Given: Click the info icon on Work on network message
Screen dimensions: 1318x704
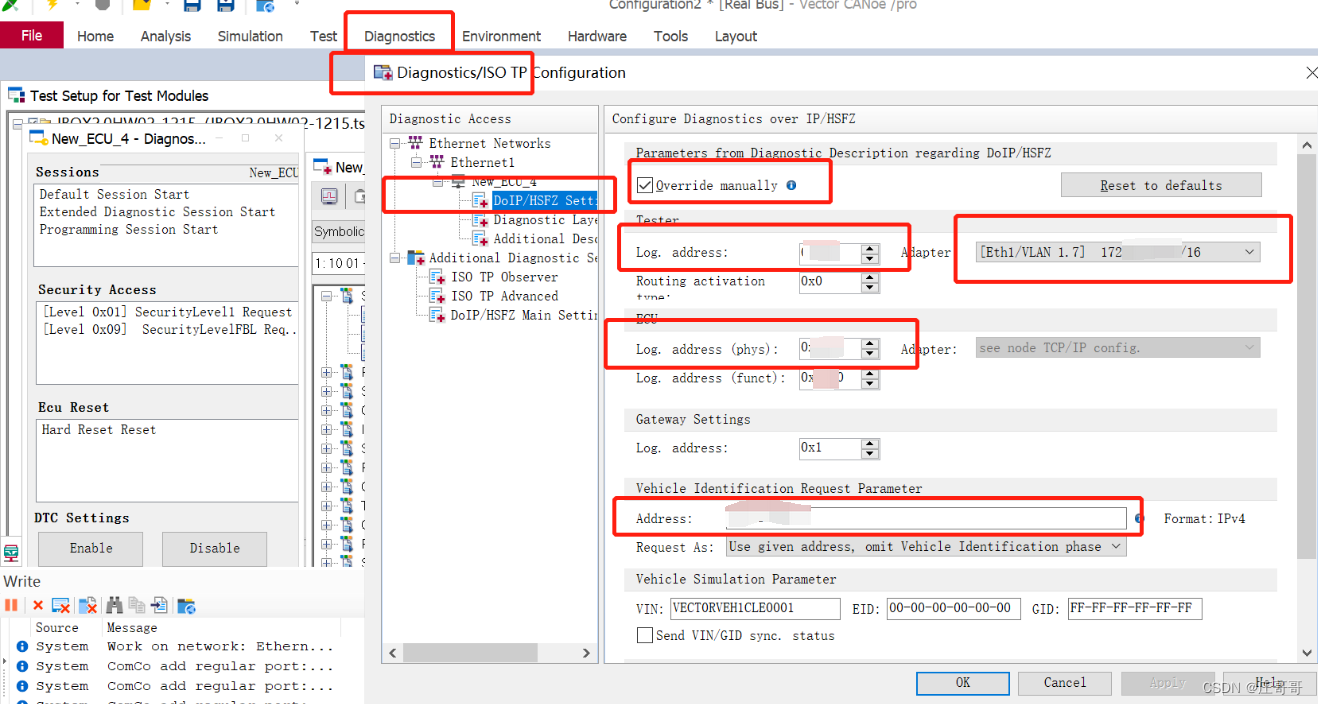Looking at the screenshot, I should (22, 646).
